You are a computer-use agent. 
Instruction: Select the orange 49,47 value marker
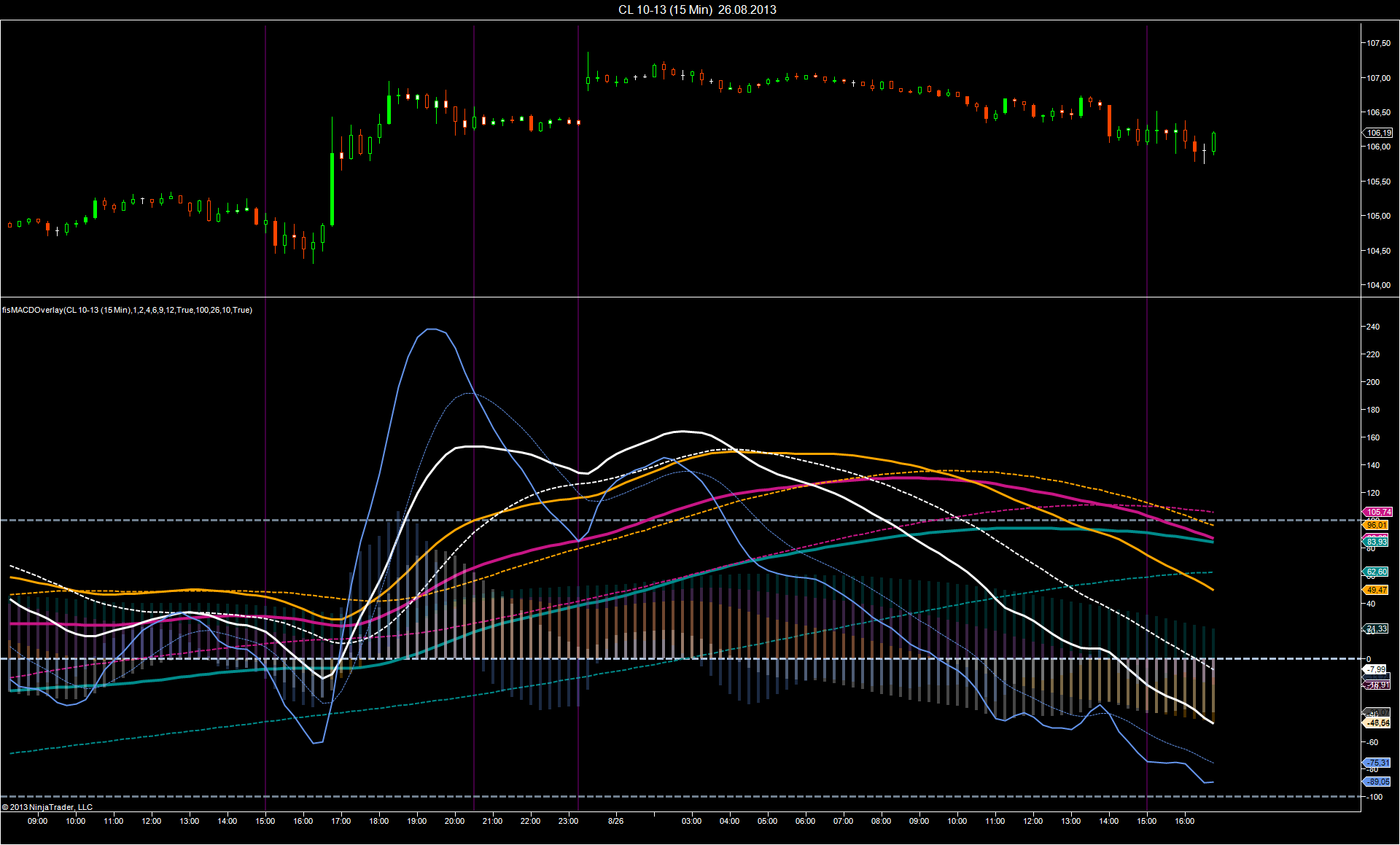tap(1376, 590)
